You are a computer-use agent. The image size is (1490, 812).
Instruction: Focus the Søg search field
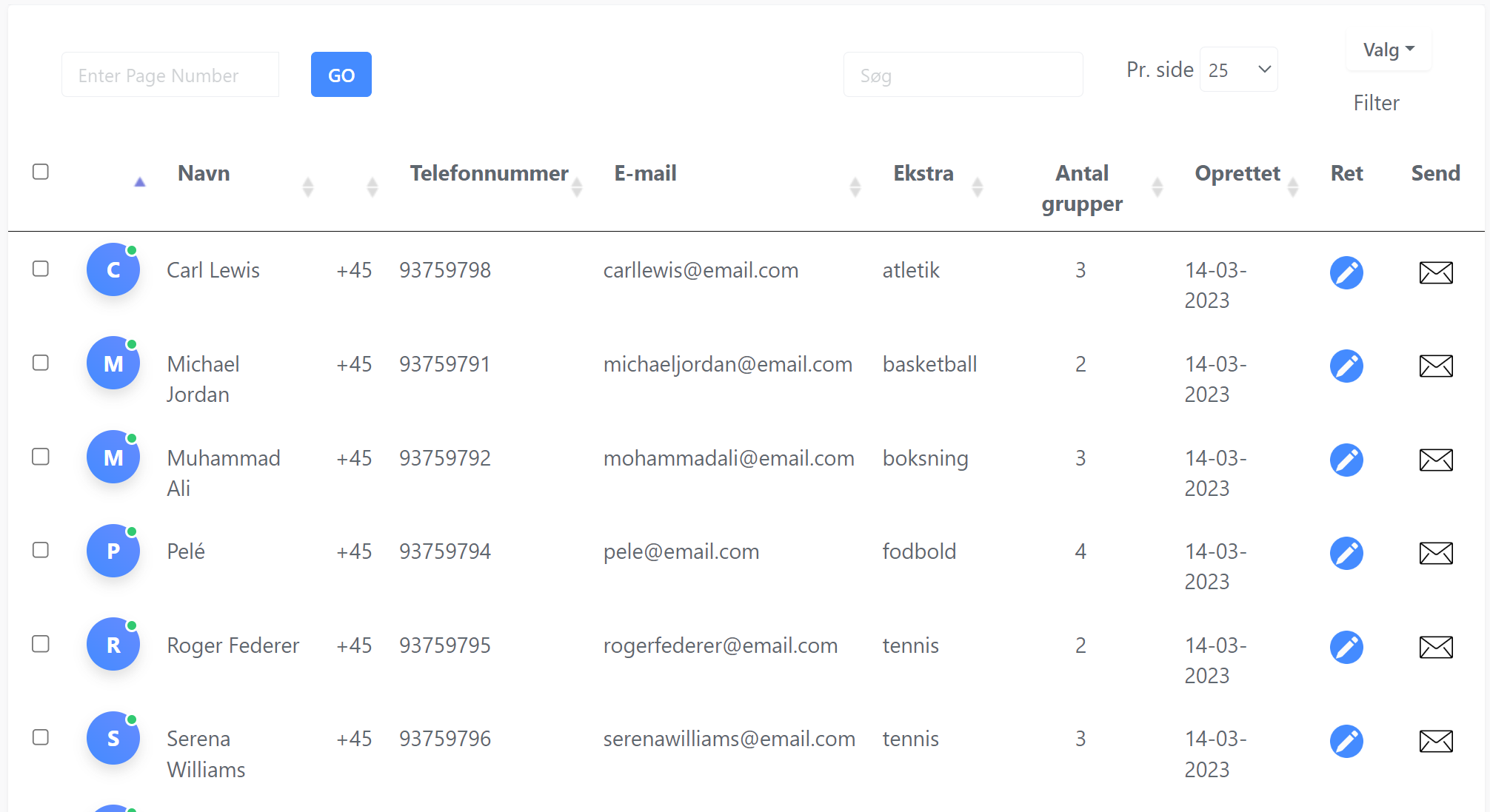pos(963,75)
